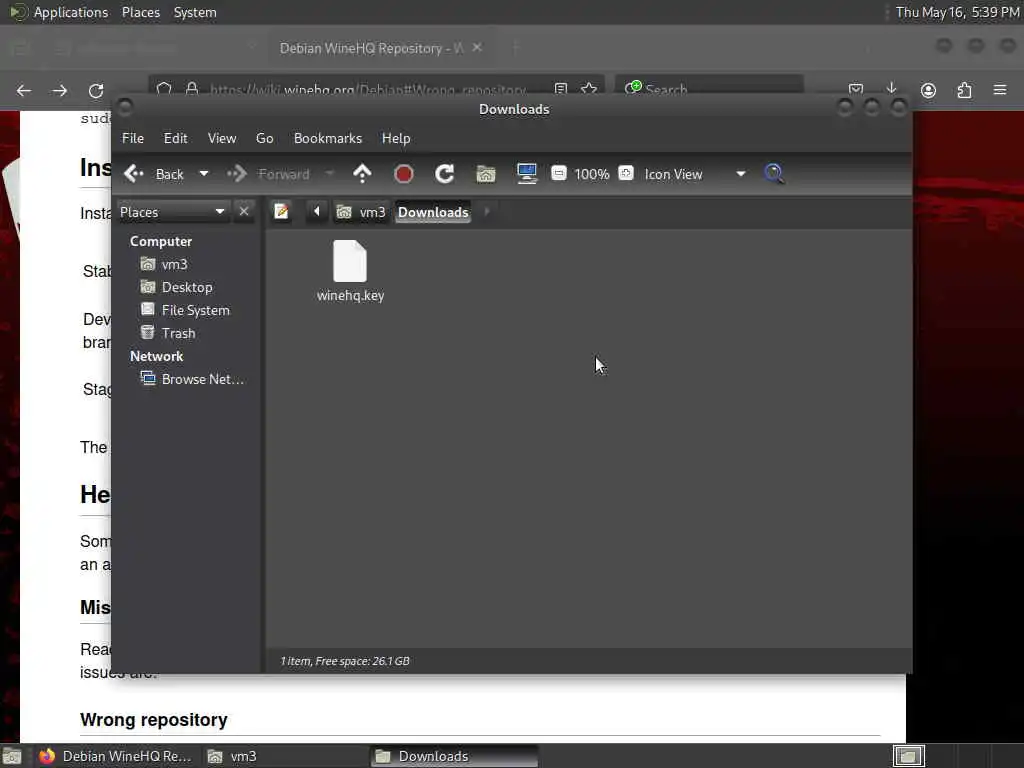Close the Places side pane
Image resolution: width=1024 pixels, height=768 pixels.
tap(244, 212)
